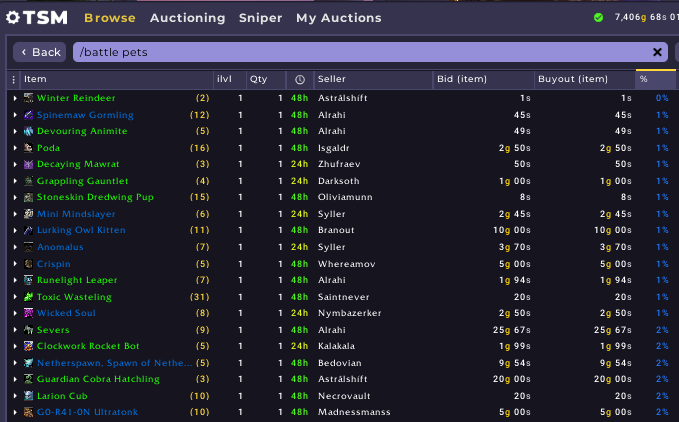Viewport: 679px width, 422px height.
Task: Clear the search with the X icon
Action: (657, 52)
